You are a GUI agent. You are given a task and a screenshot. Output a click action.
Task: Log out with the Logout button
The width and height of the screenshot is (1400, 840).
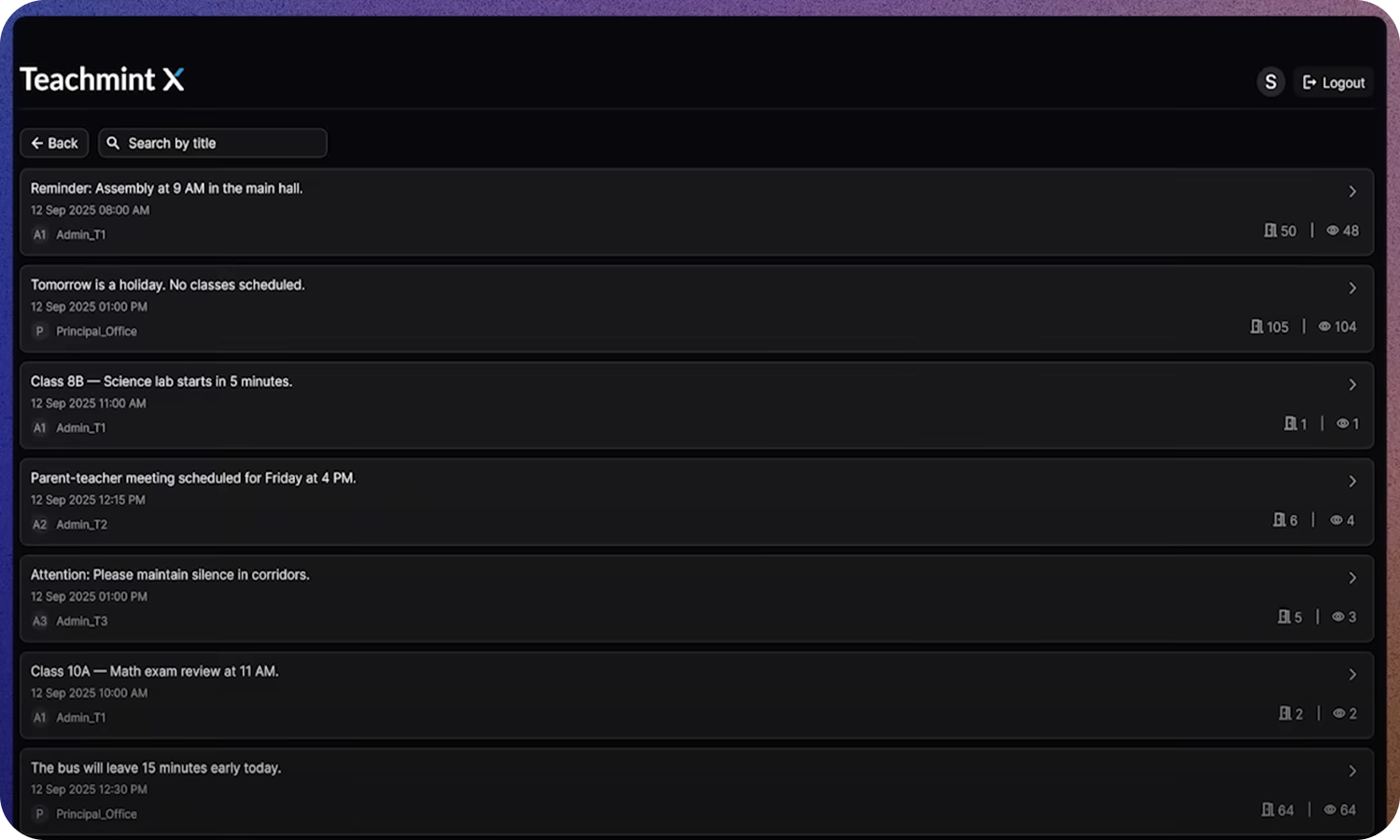(x=1334, y=83)
